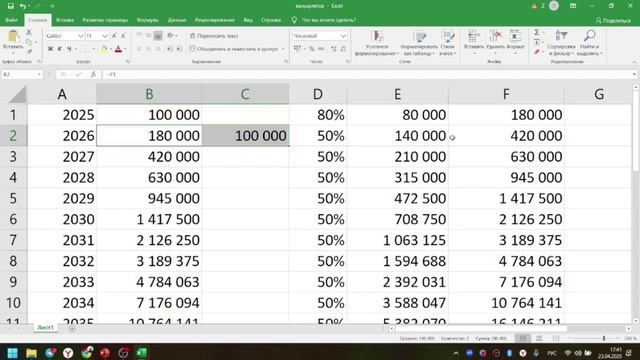640x360 pixels.
Task: Collapse the ribbon with the chevron arrow
Action: click(634, 62)
